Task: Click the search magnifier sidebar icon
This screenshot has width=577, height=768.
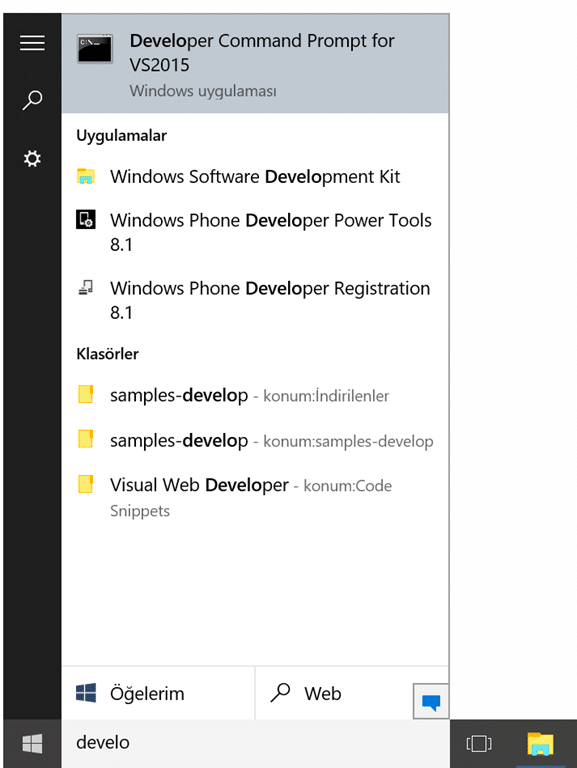Action: [32, 100]
